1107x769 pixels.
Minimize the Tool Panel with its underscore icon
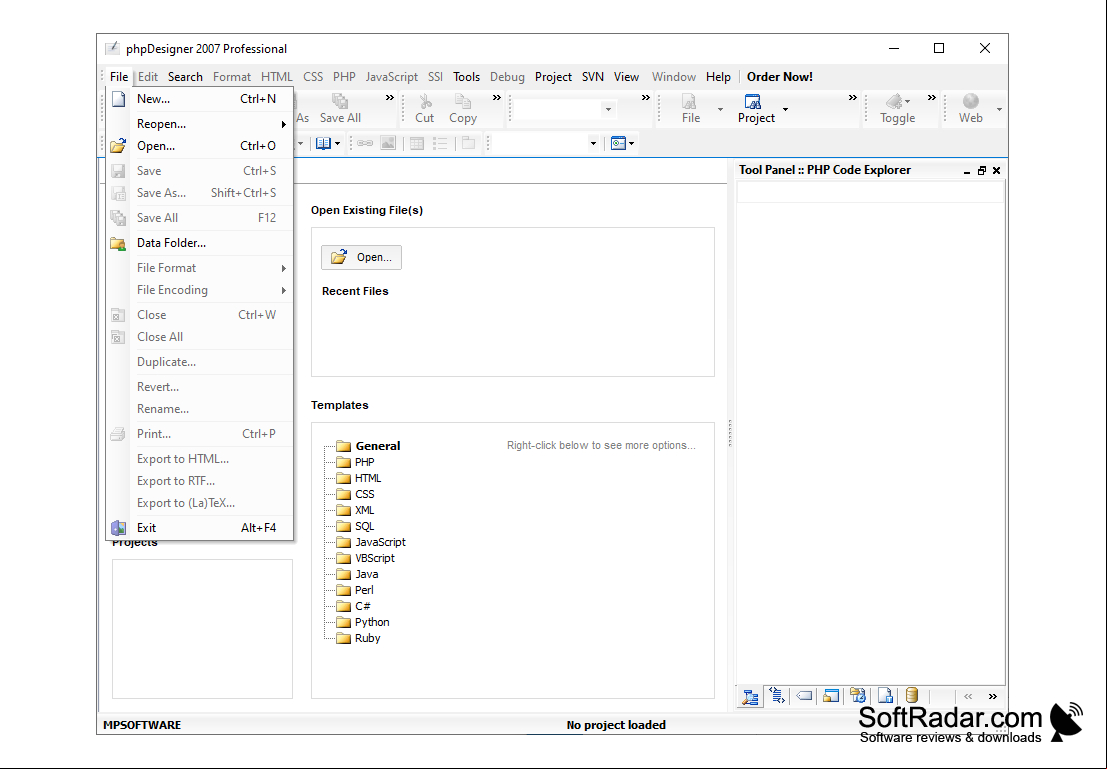pyautogui.click(x=967, y=171)
